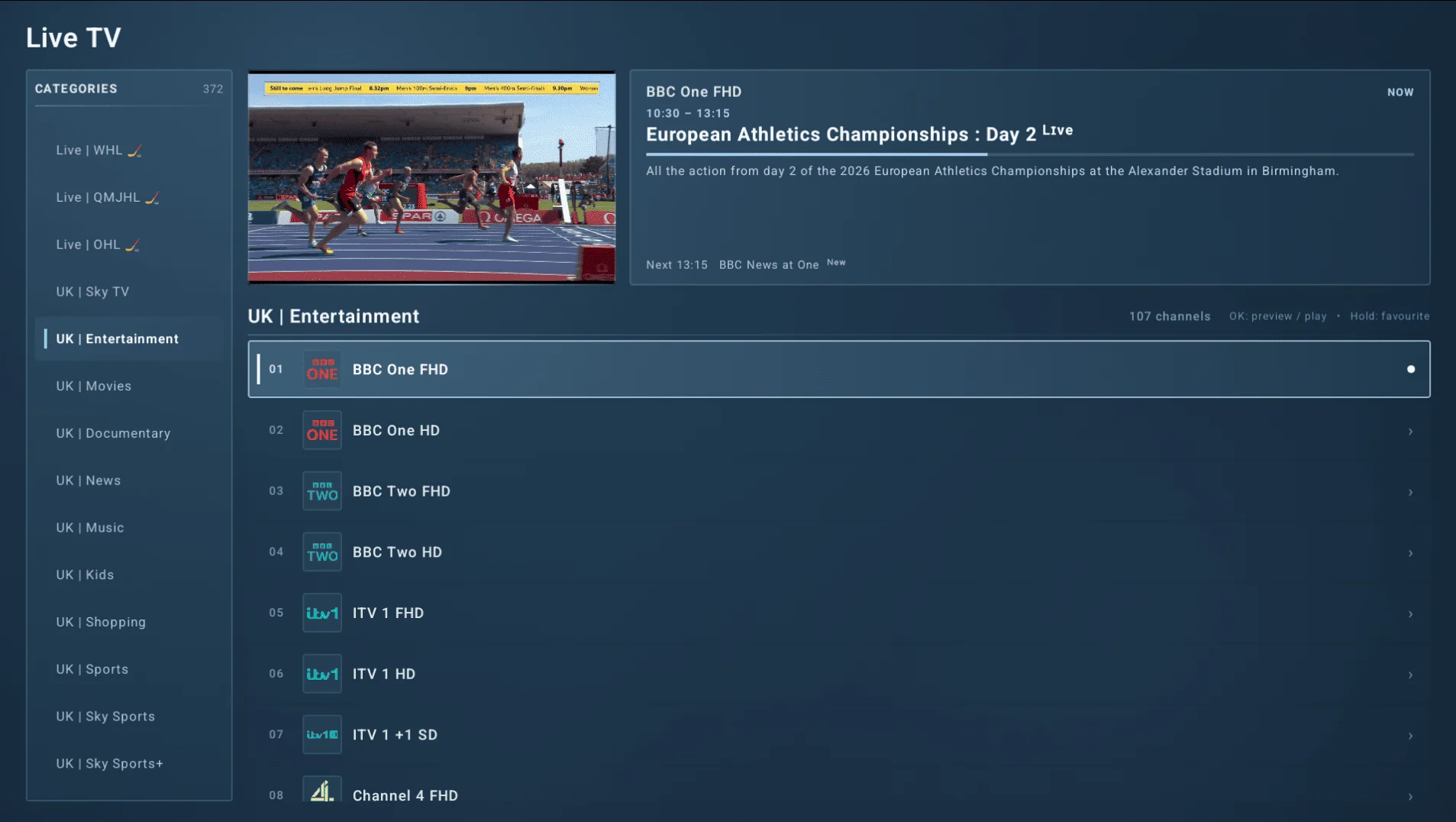This screenshot has width=1456, height=822.
Task: Select the Live | WHL category
Action: [129, 150]
